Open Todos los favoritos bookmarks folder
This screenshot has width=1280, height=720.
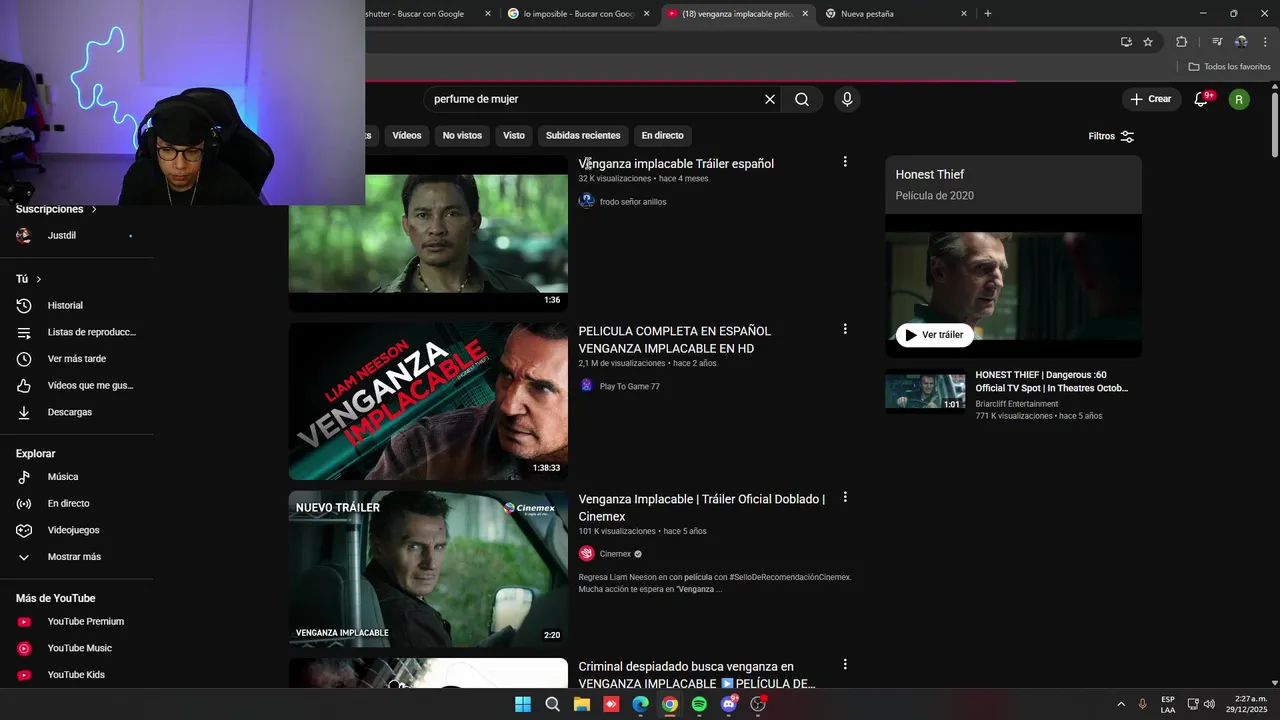coord(1229,67)
